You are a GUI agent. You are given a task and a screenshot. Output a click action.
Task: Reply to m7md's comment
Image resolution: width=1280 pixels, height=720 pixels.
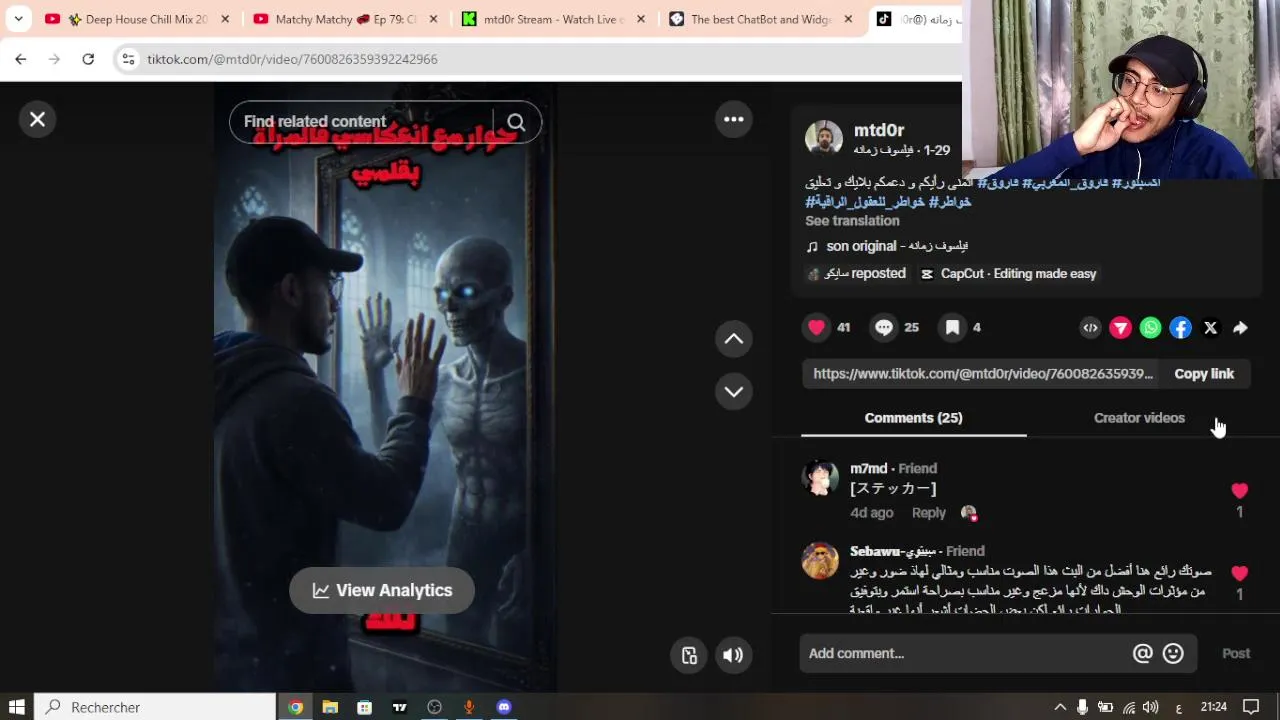[x=928, y=513]
